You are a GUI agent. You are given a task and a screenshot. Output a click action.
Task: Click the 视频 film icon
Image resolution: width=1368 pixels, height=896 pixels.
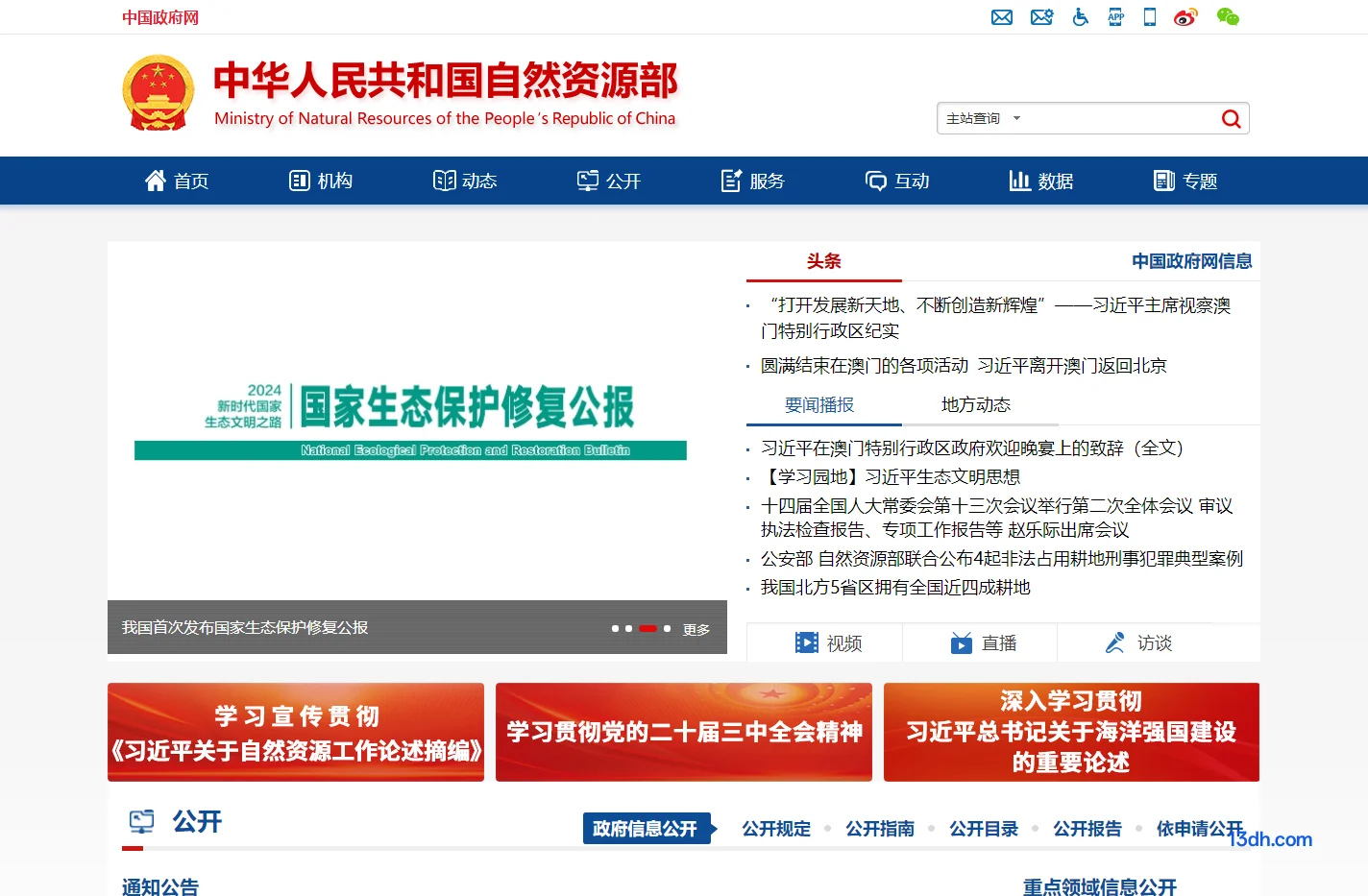click(x=807, y=642)
